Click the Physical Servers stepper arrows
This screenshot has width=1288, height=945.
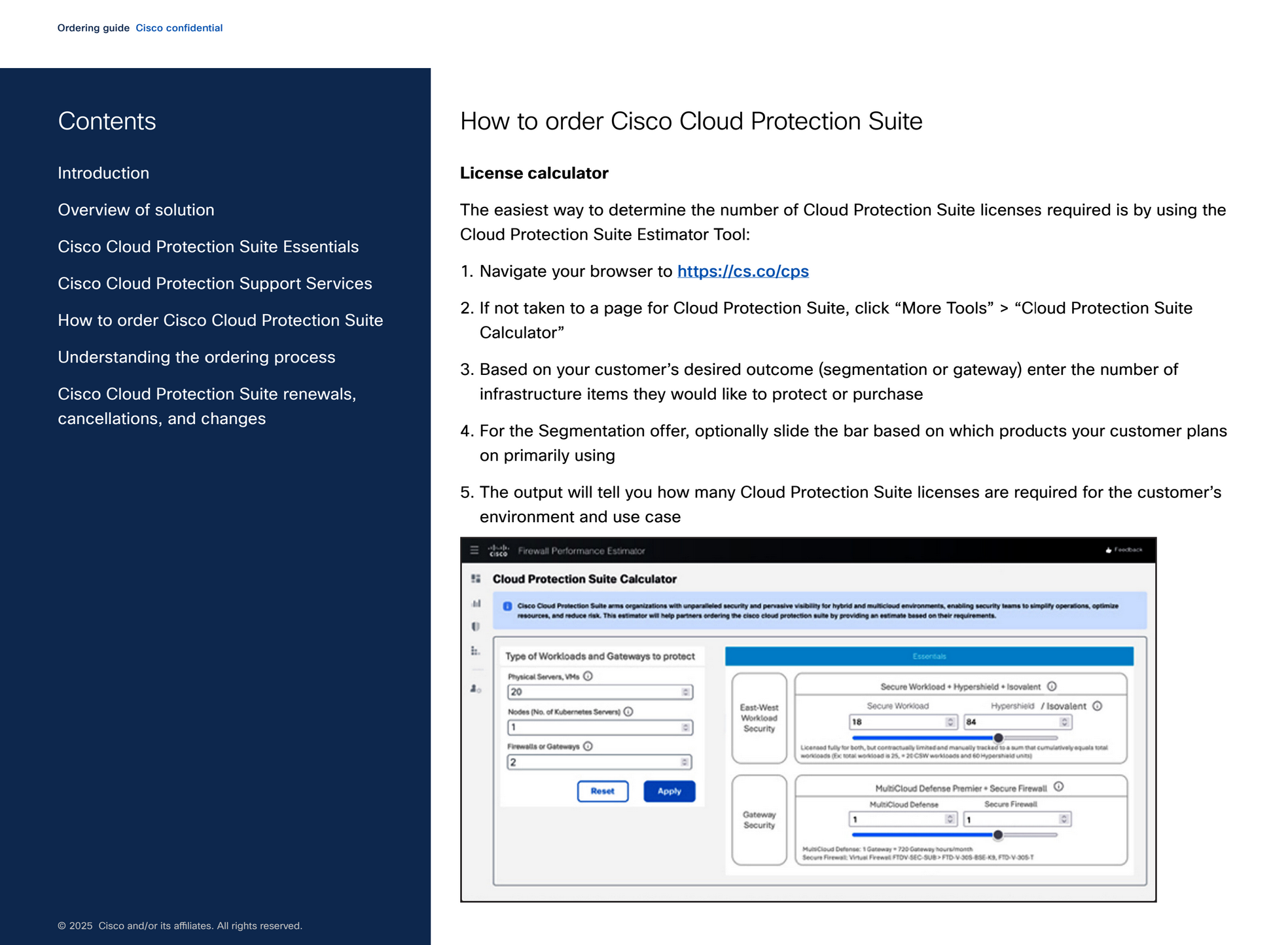(685, 692)
